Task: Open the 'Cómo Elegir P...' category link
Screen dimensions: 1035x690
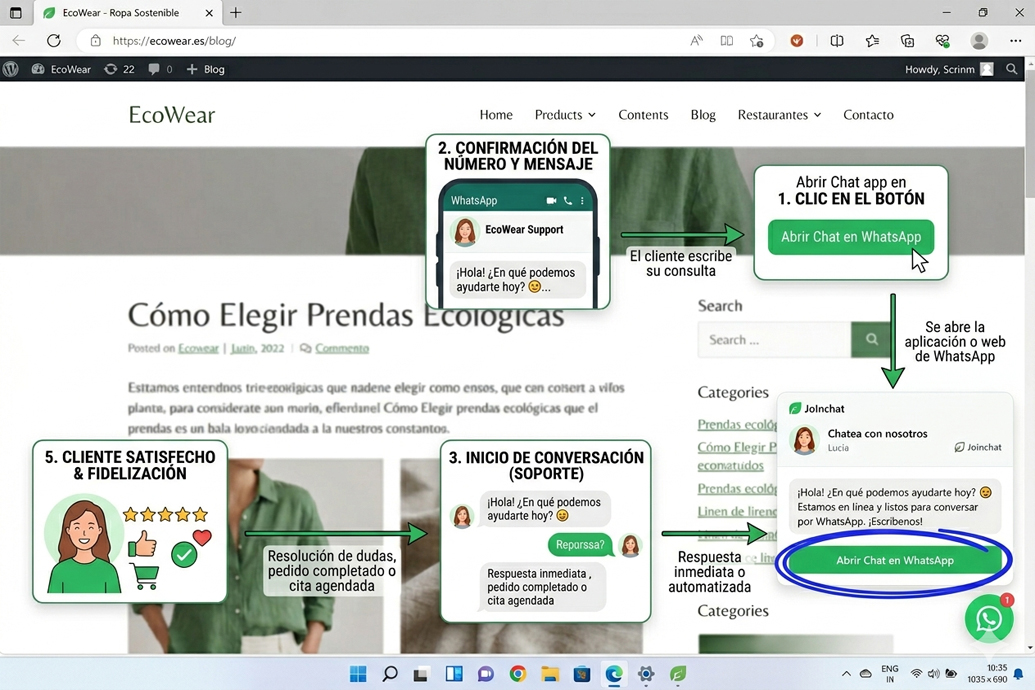Action: (737, 447)
